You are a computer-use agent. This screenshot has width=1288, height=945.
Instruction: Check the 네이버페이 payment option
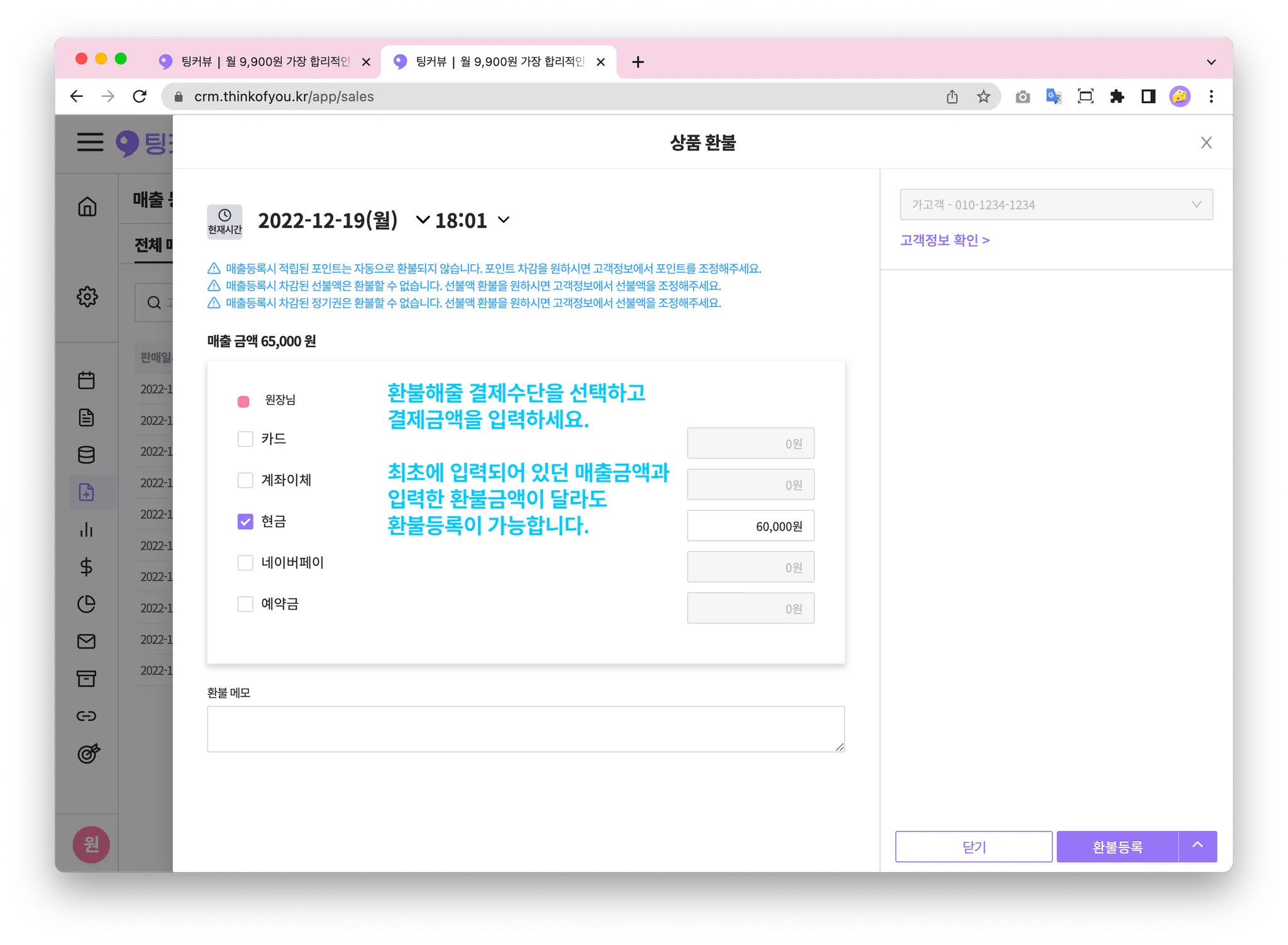[245, 562]
